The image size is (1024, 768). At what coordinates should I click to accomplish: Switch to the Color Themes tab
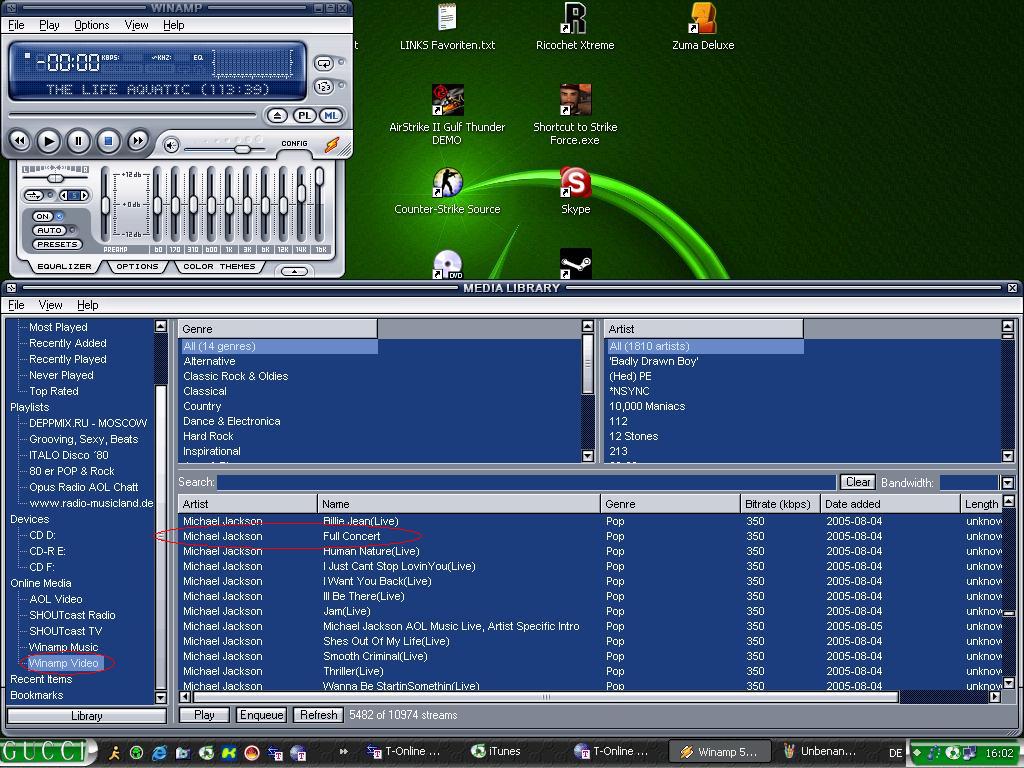pyautogui.click(x=219, y=267)
